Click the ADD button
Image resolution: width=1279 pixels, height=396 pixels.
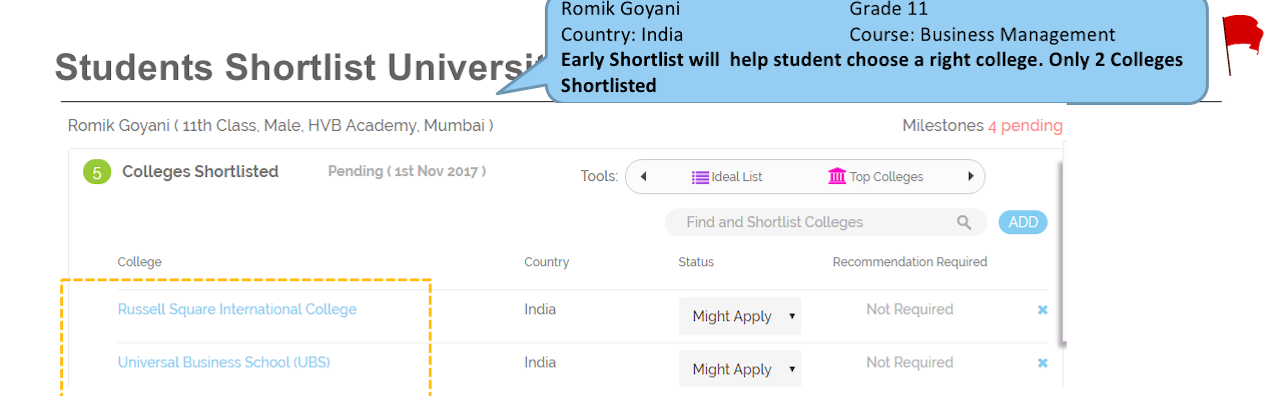pyautogui.click(x=1023, y=222)
